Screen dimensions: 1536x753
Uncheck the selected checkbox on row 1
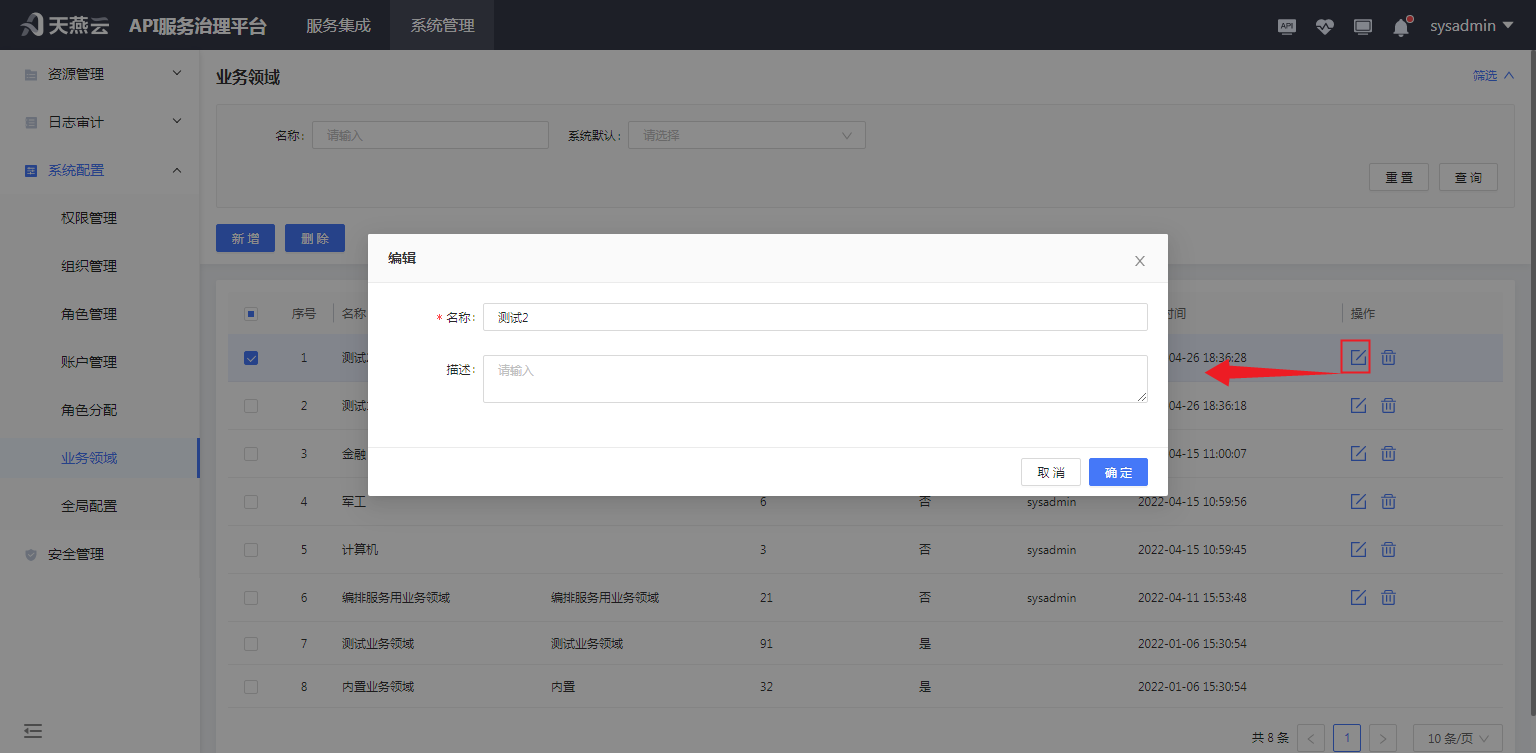tap(250, 357)
